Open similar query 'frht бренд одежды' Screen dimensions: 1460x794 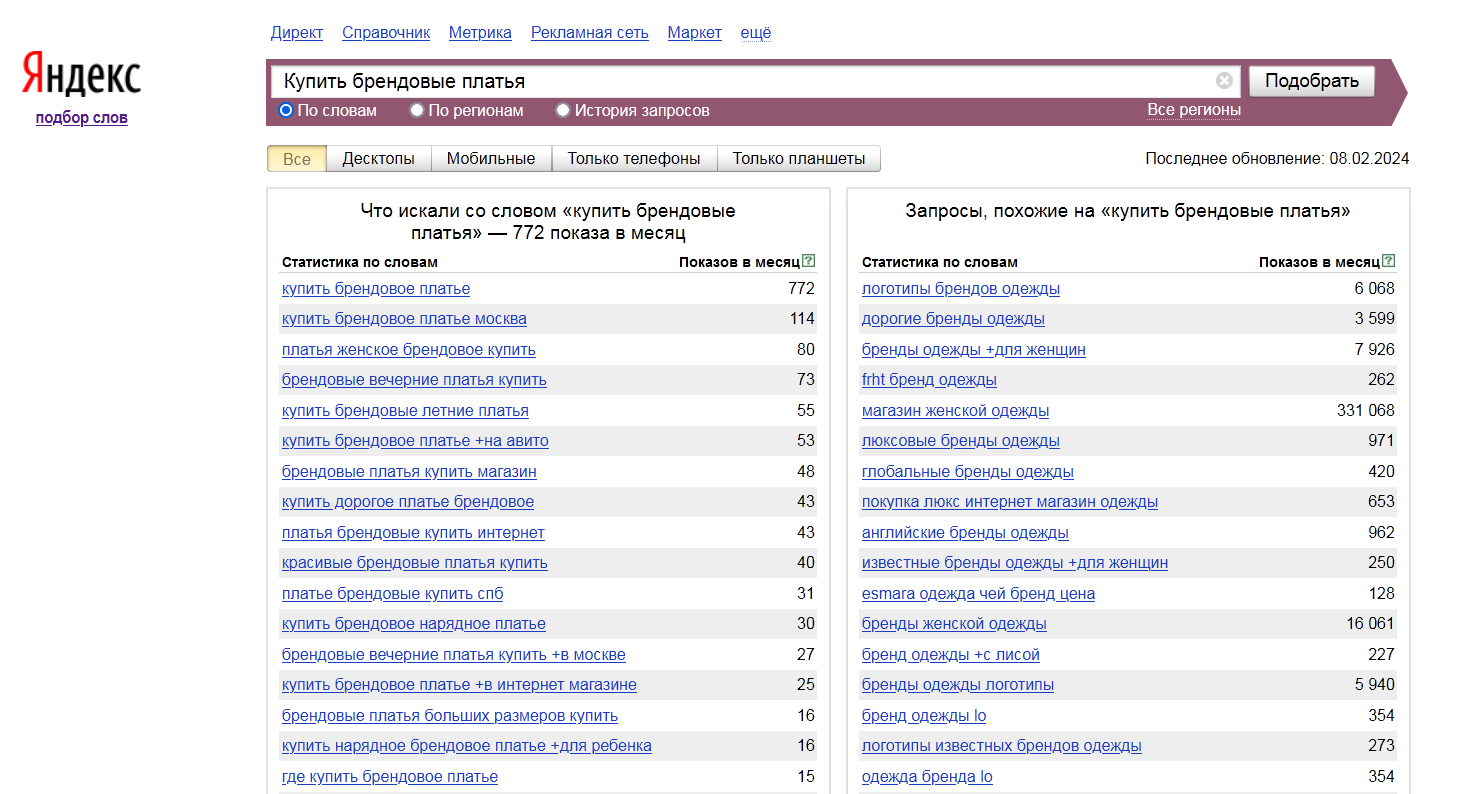click(x=929, y=380)
